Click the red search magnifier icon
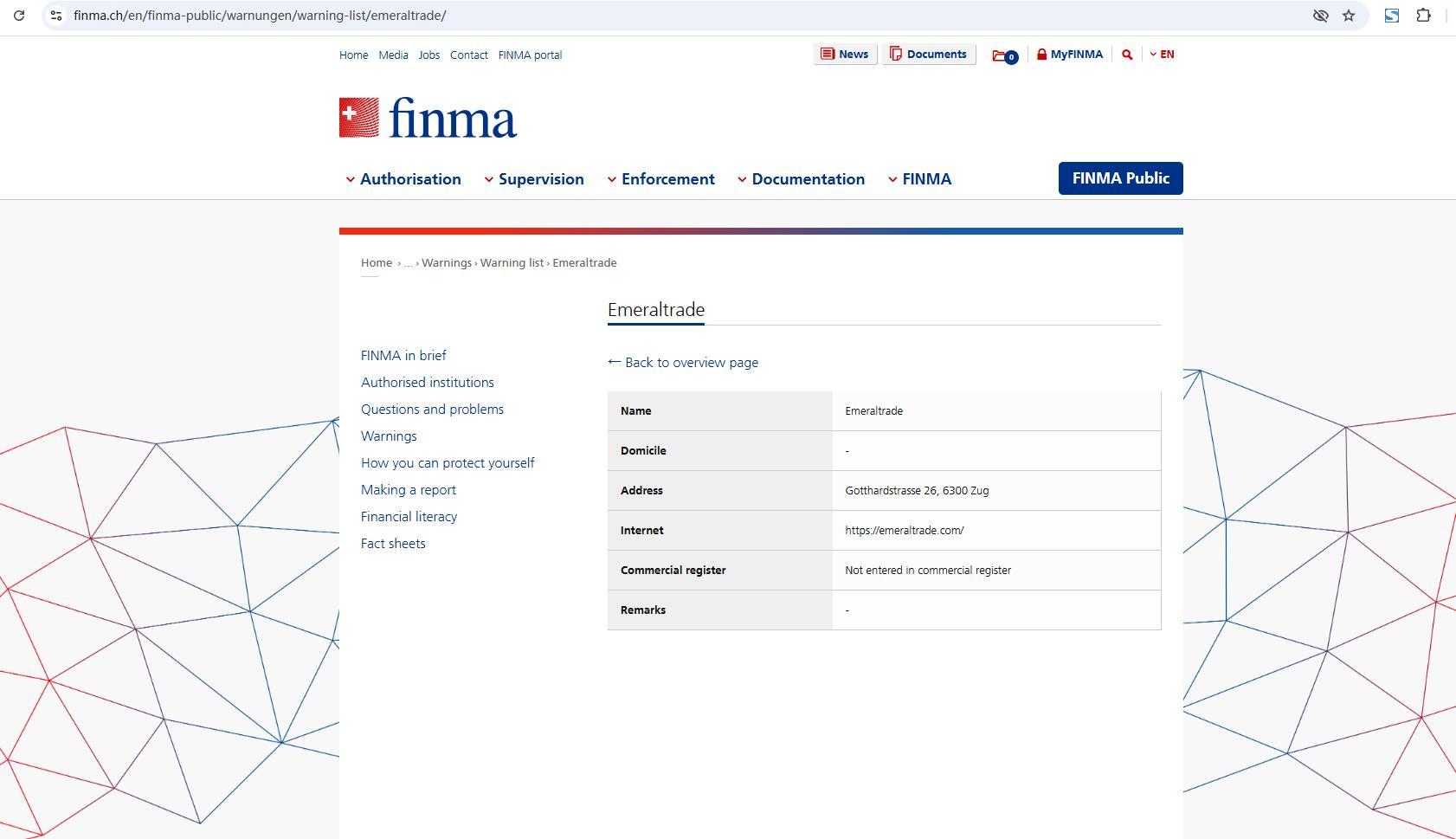This screenshot has width=1456, height=839. 1127,55
